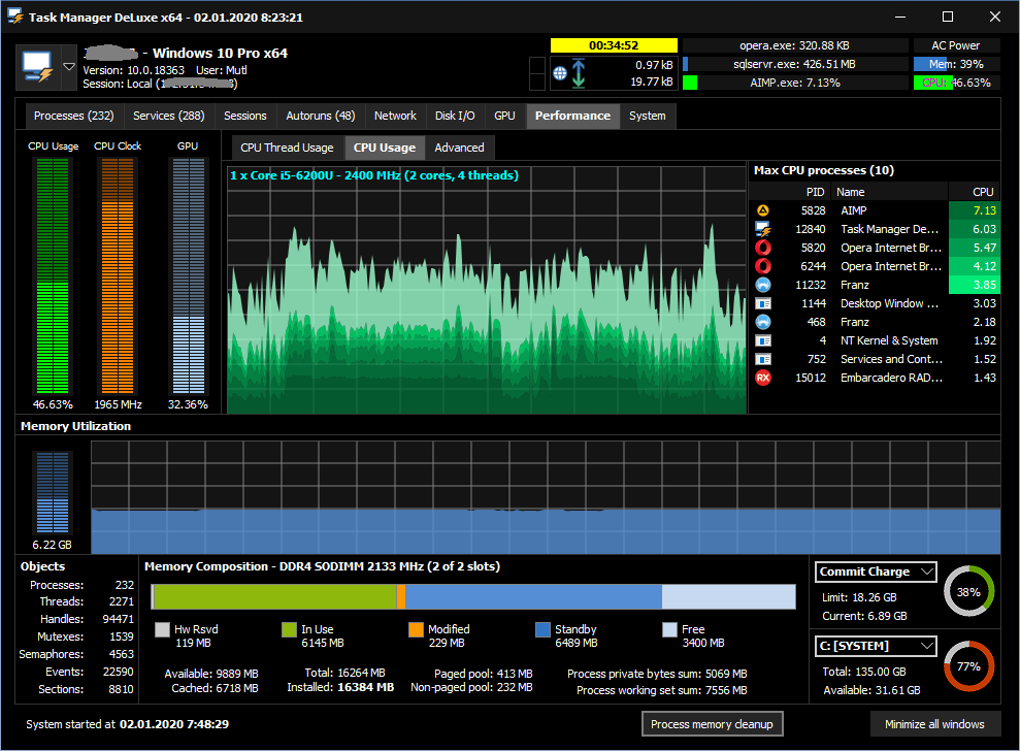Viewport: 1020px width, 751px height.
Task: Click the green In Use legend swatch
Action: click(289, 630)
